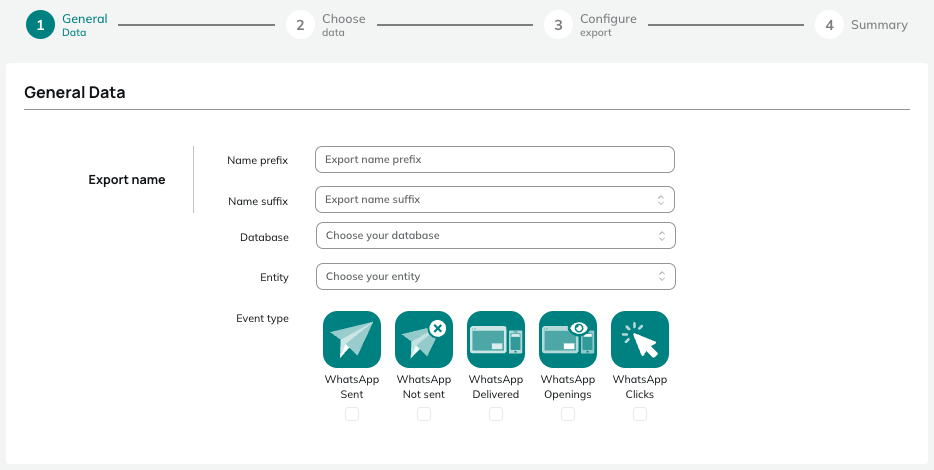
Task: Click the WhatsApp Clicks caption text
Action: click(x=640, y=387)
